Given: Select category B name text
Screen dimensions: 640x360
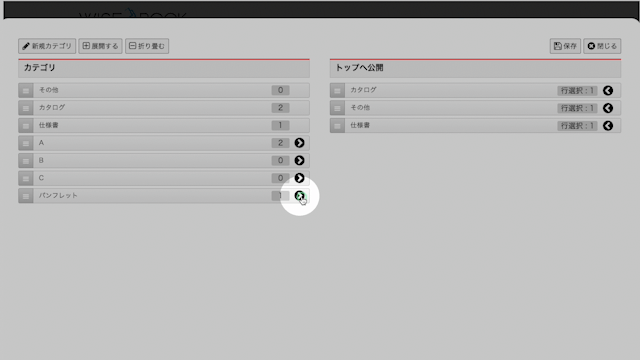Looking at the screenshot, I should pyautogui.click(x=41, y=160).
